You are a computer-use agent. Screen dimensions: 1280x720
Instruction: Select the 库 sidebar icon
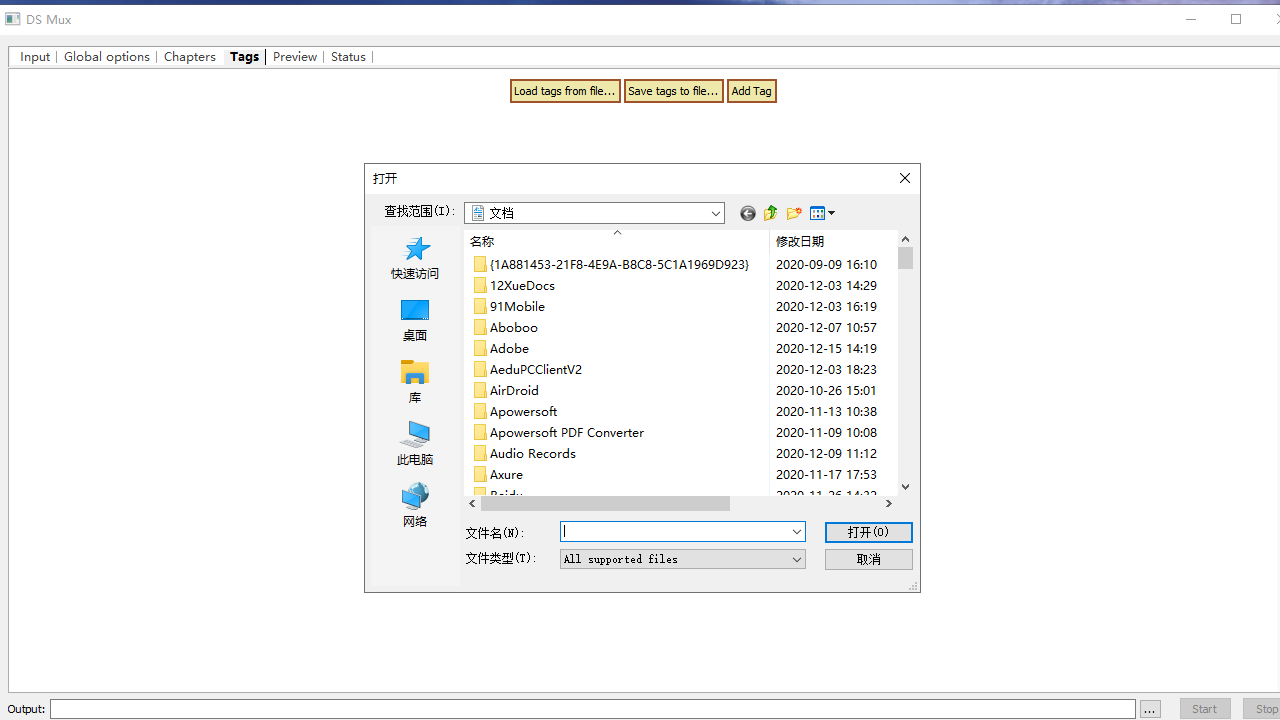tap(414, 381)
